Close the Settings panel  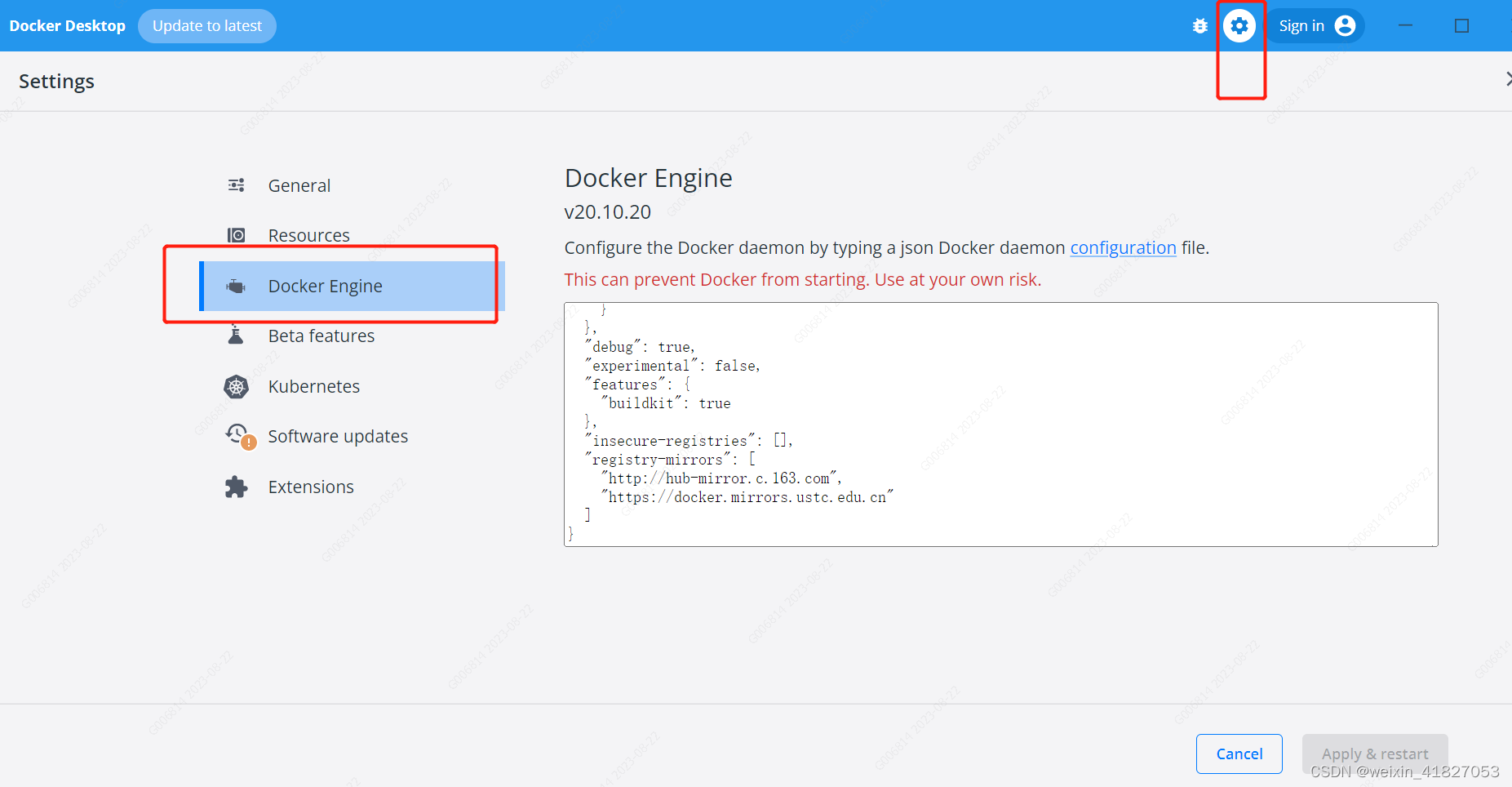(1508, 79)
